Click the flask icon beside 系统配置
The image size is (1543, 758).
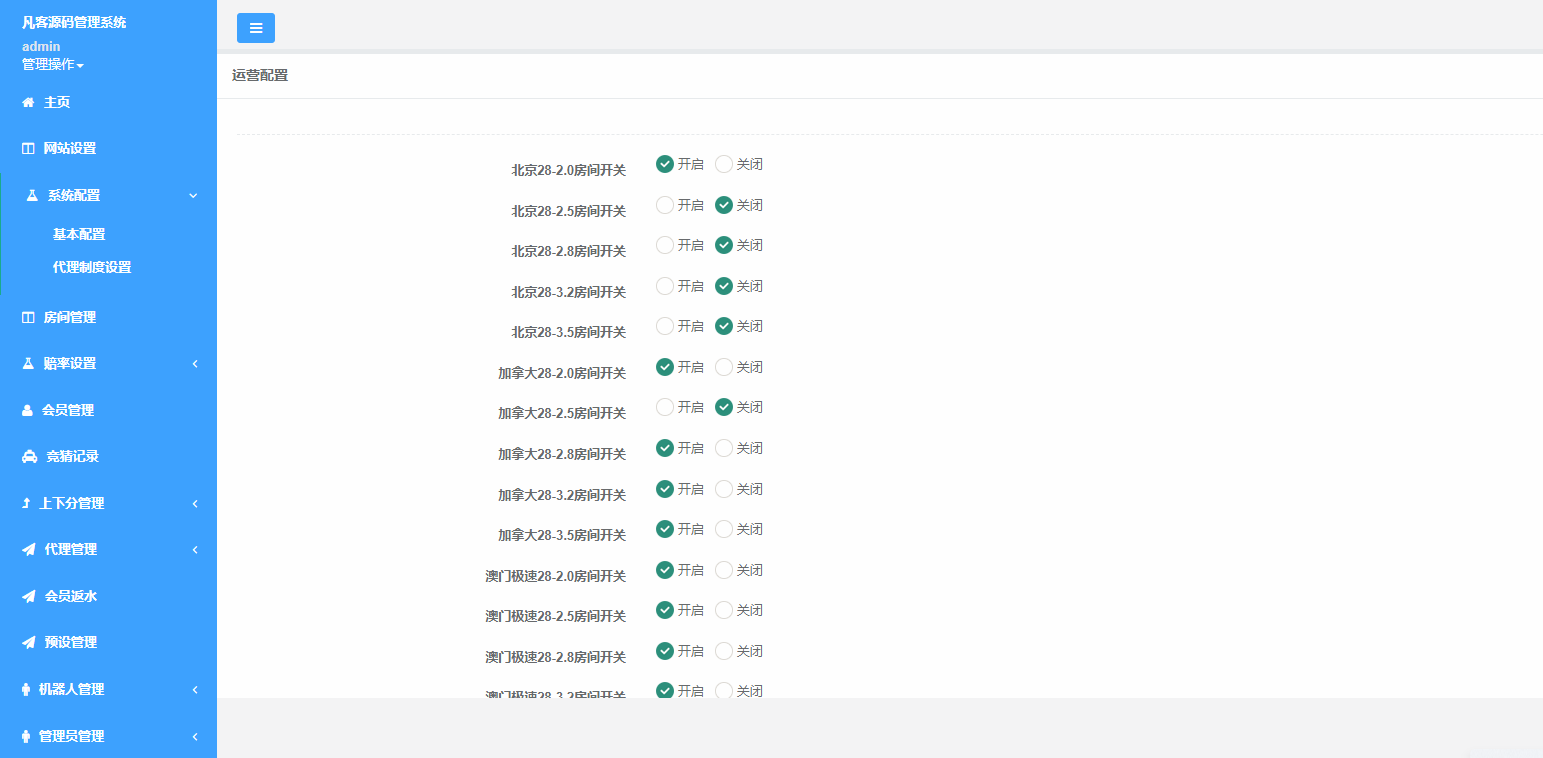[32, 195]
